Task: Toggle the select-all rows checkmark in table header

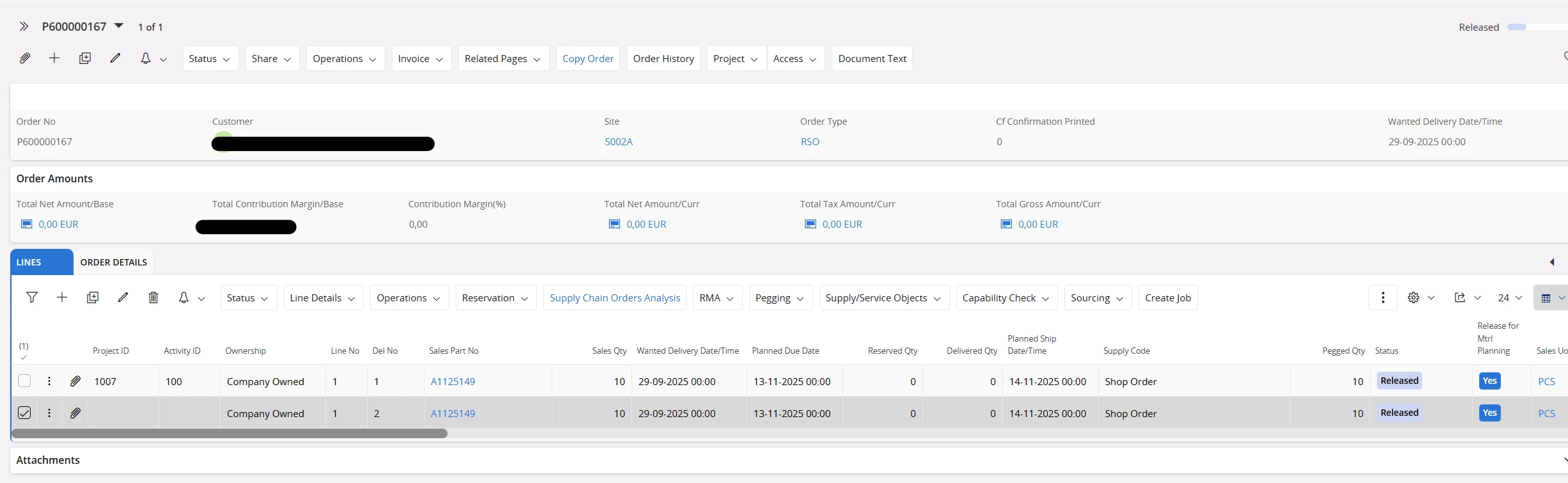Action: pyautogui.click(x=24, y=358)
